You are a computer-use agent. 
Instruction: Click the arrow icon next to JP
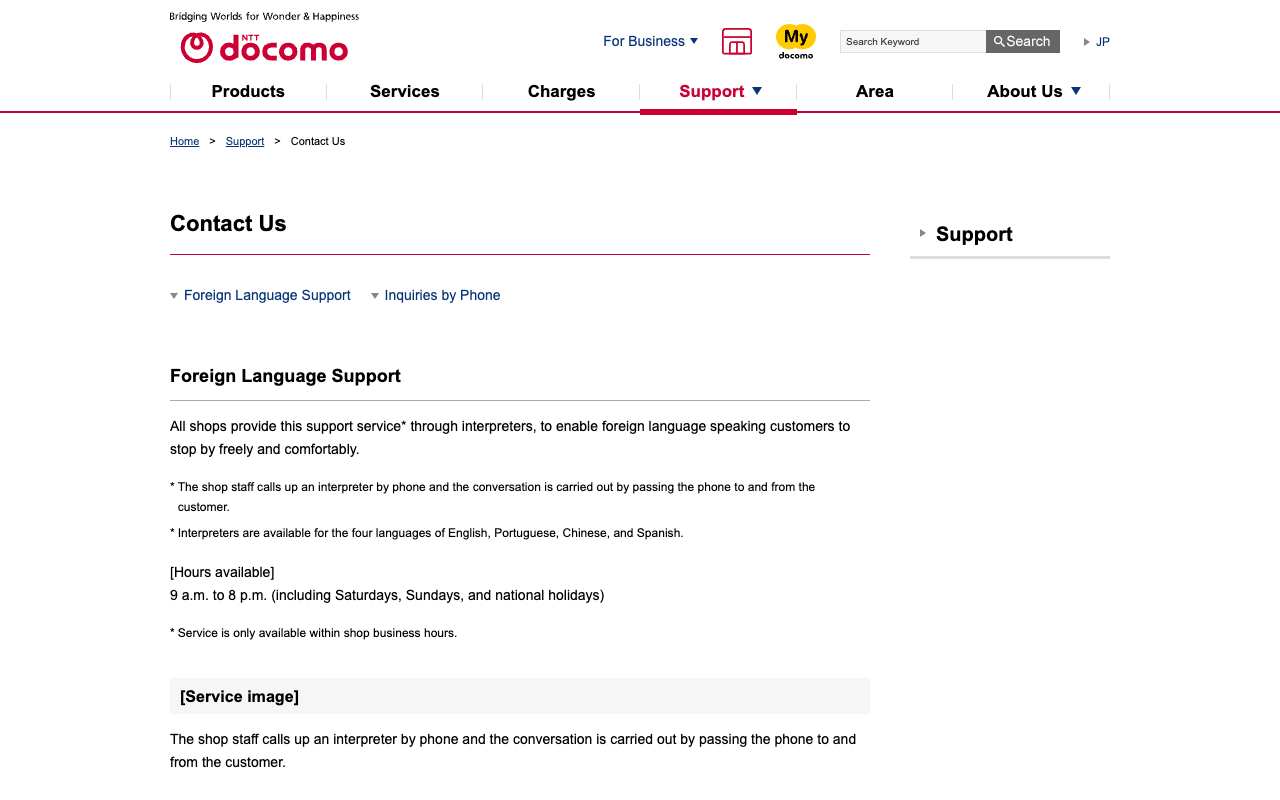(1087, 42)
